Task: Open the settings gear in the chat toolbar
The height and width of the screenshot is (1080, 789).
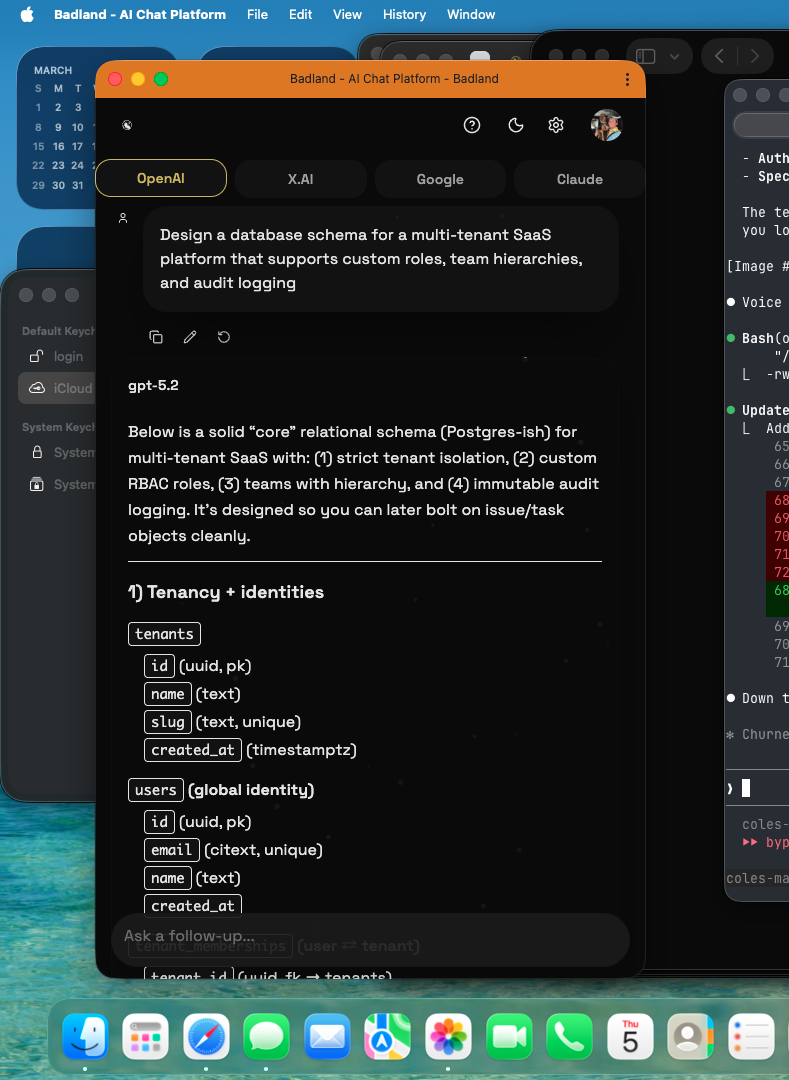Action: click(x=556, y=125)
